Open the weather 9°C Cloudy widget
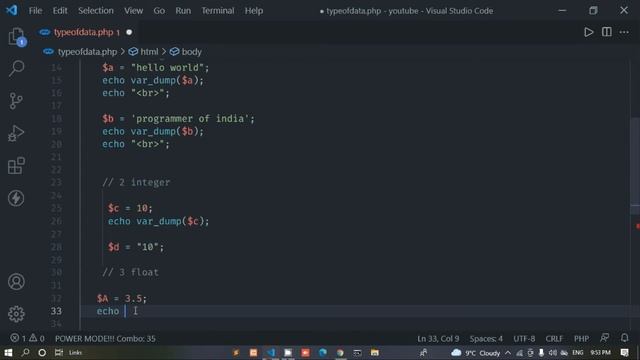Screen dimensions: 640x360 [476, 353]
